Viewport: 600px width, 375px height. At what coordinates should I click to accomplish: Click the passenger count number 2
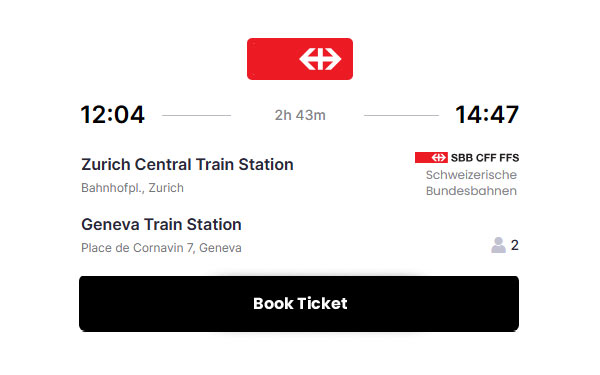[515, 245]
